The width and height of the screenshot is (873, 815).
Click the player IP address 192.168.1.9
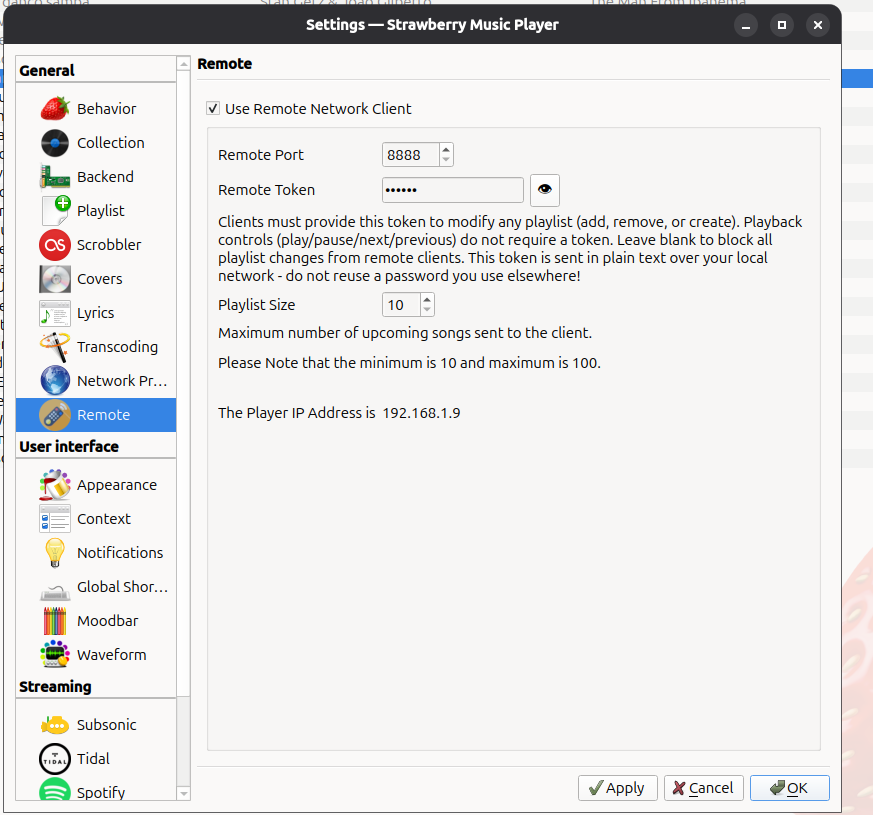point(421,413)
